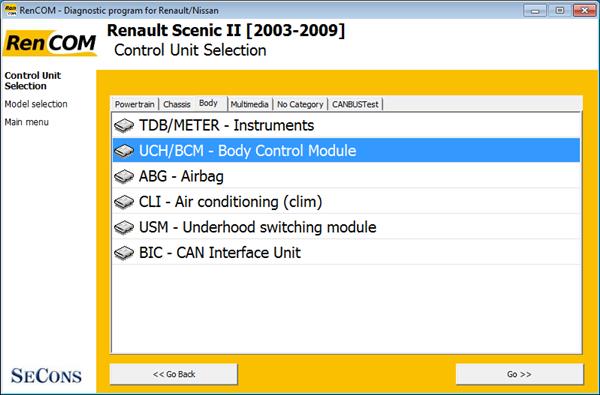Click the << Go Back button
The image size is (600, 395).
pyautogui.click(x=174, y=374)
